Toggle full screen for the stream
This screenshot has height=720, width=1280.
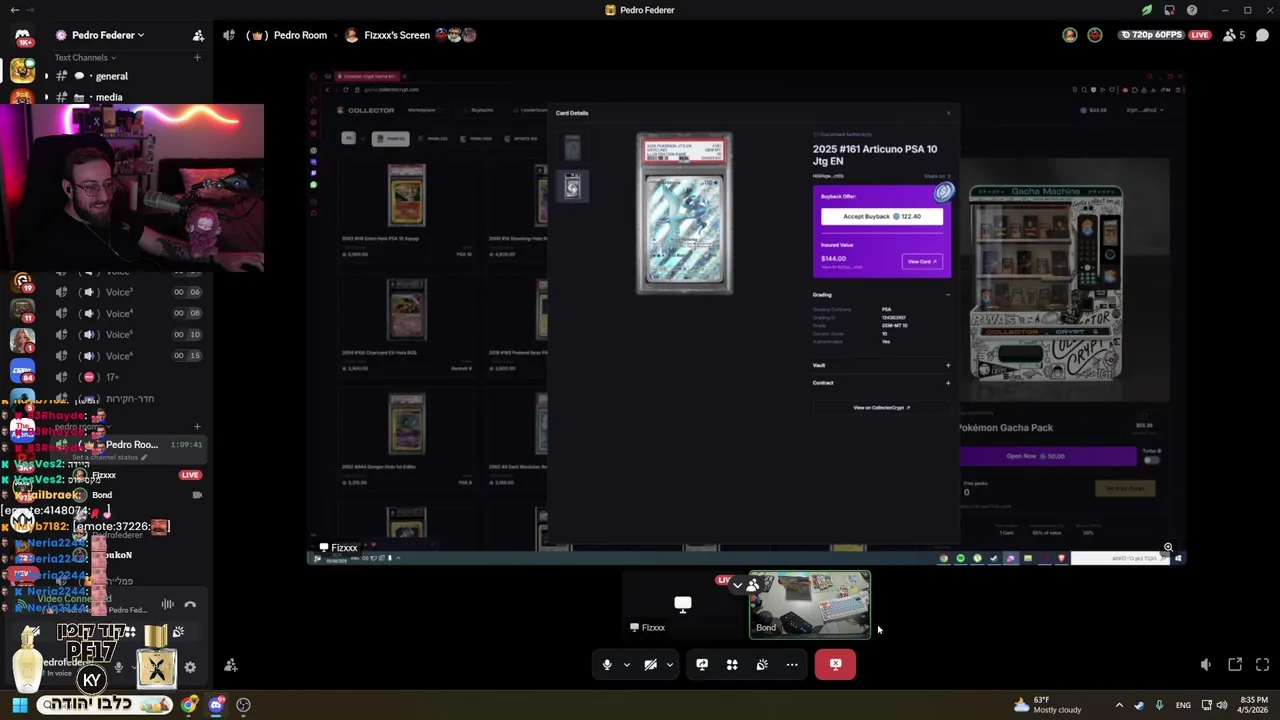pyautogui.click(x=1263, y=664)
